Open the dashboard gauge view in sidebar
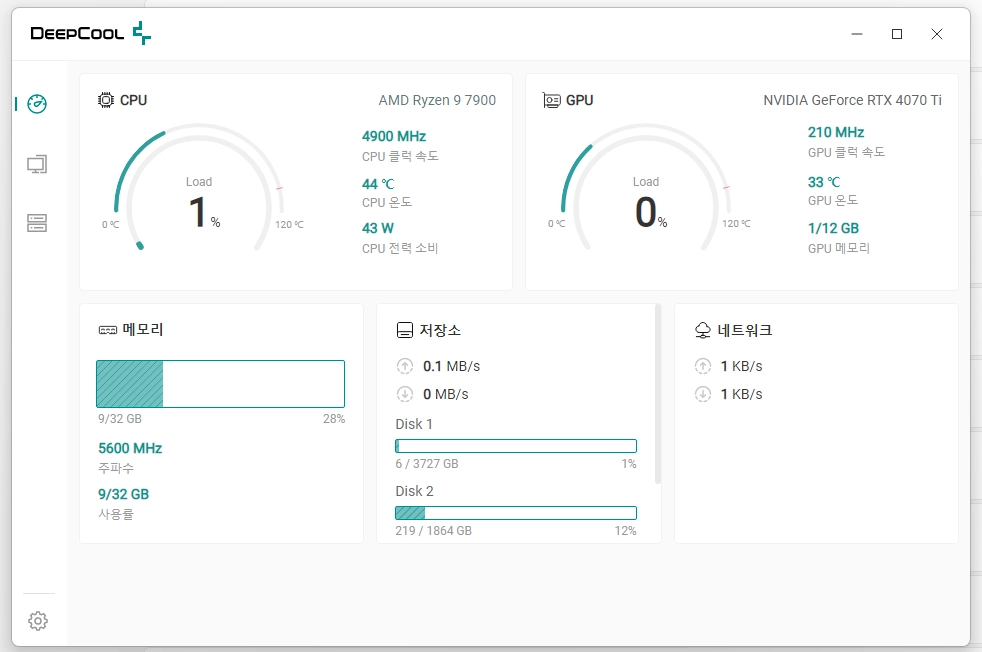982x652 pixels. pyautogui.click(x=37, y=104)
